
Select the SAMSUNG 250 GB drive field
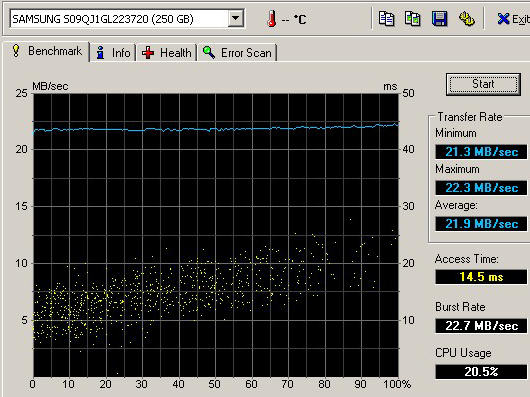click(127, 19)
